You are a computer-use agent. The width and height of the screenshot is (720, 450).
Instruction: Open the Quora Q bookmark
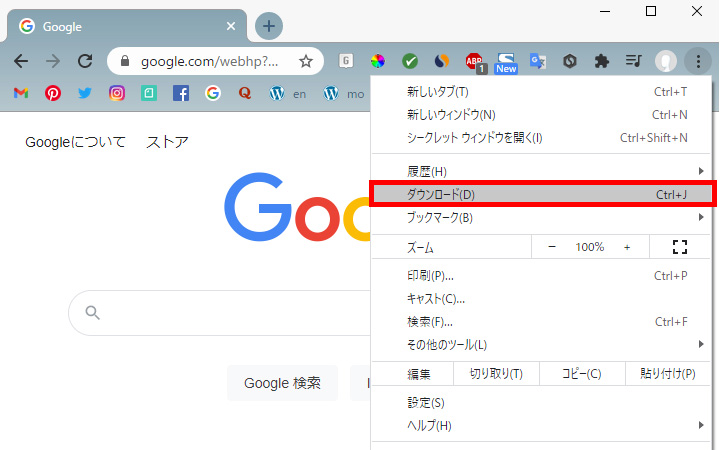(x=245, y=93)
